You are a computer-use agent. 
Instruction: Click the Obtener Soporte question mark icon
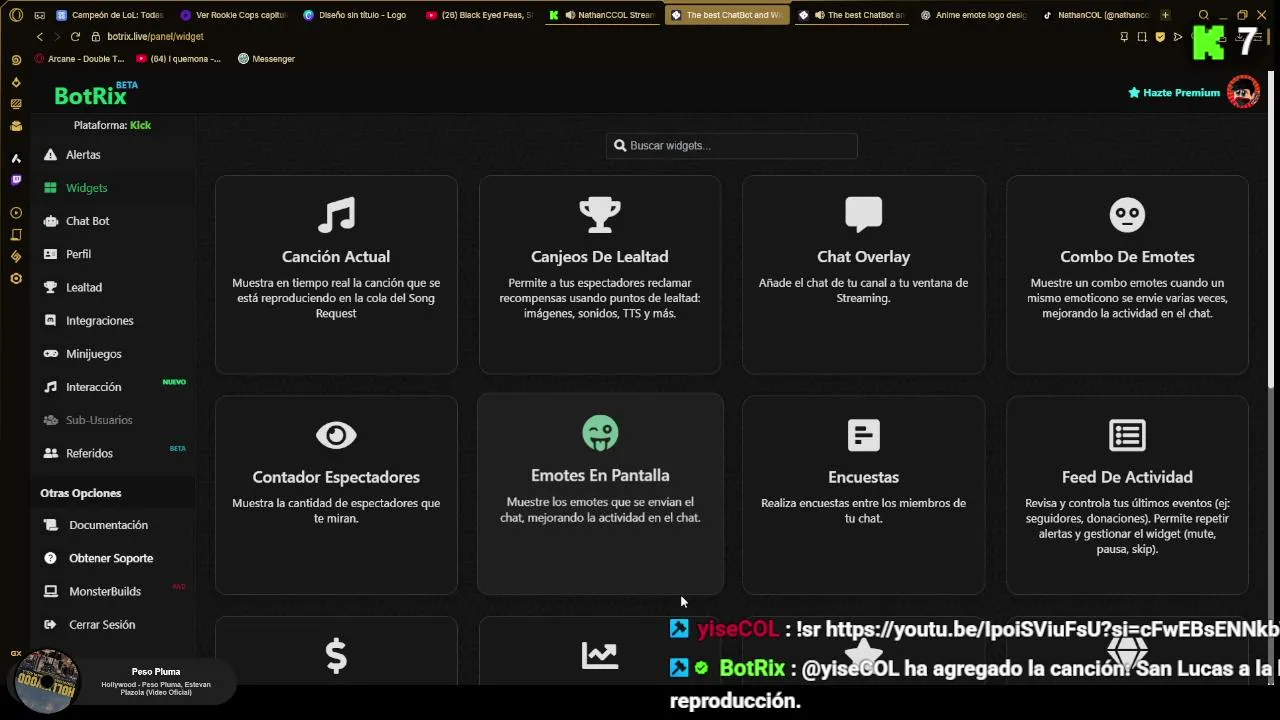(50, 558)
